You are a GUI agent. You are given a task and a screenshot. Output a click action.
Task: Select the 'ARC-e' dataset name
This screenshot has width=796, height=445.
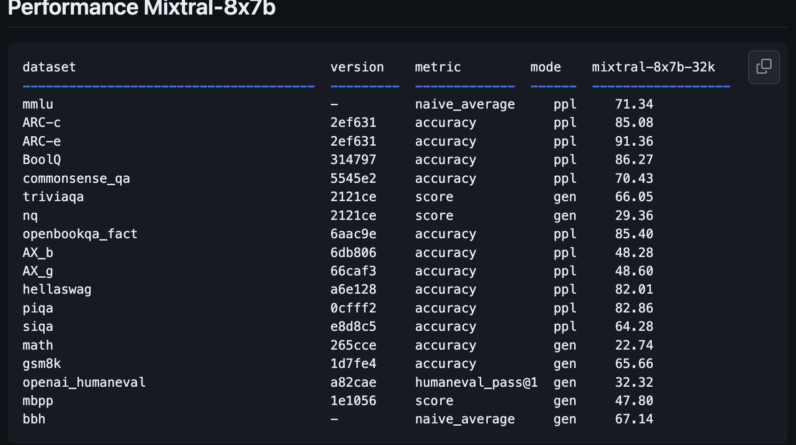coord(42,141)
